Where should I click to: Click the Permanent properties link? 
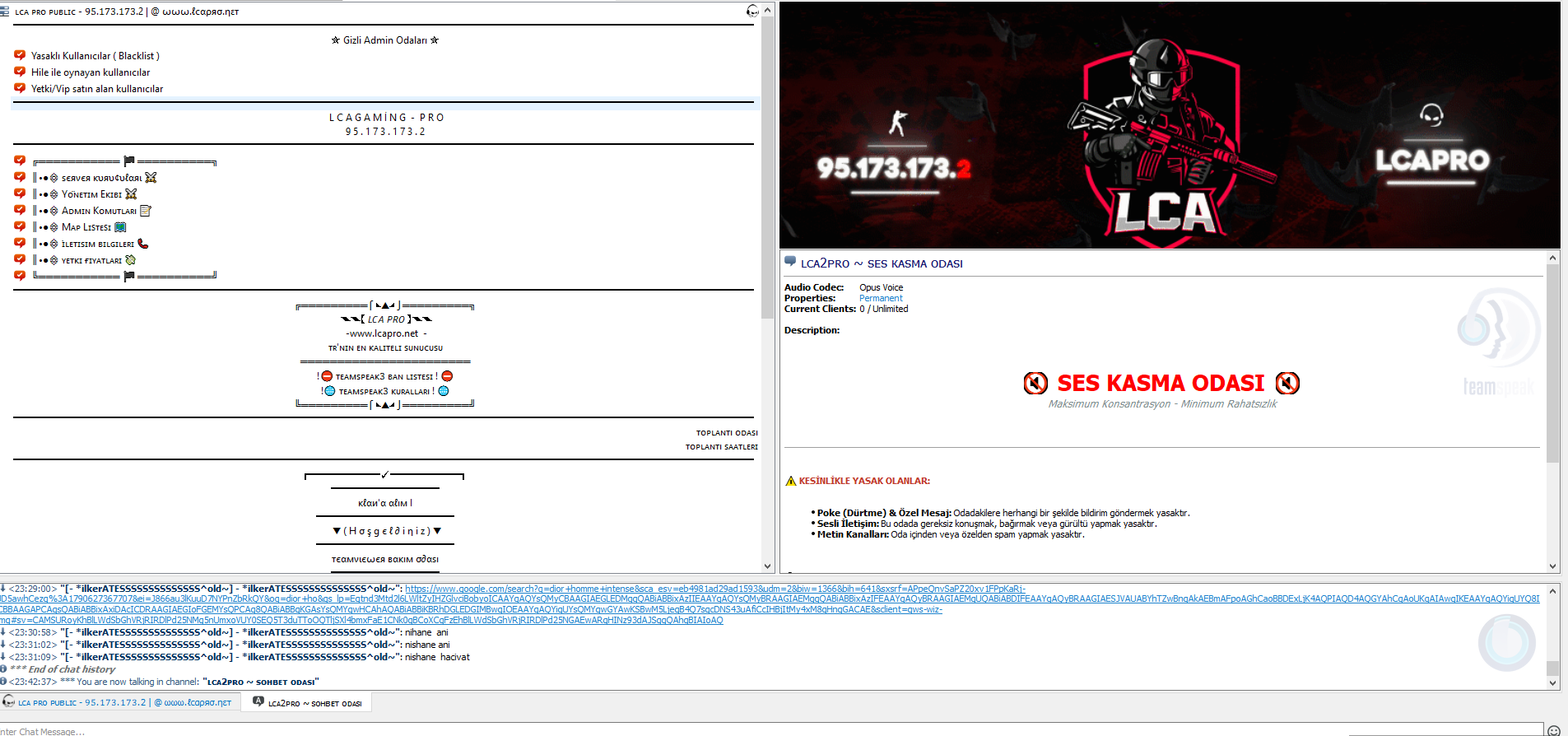click(x=881, y=298)
